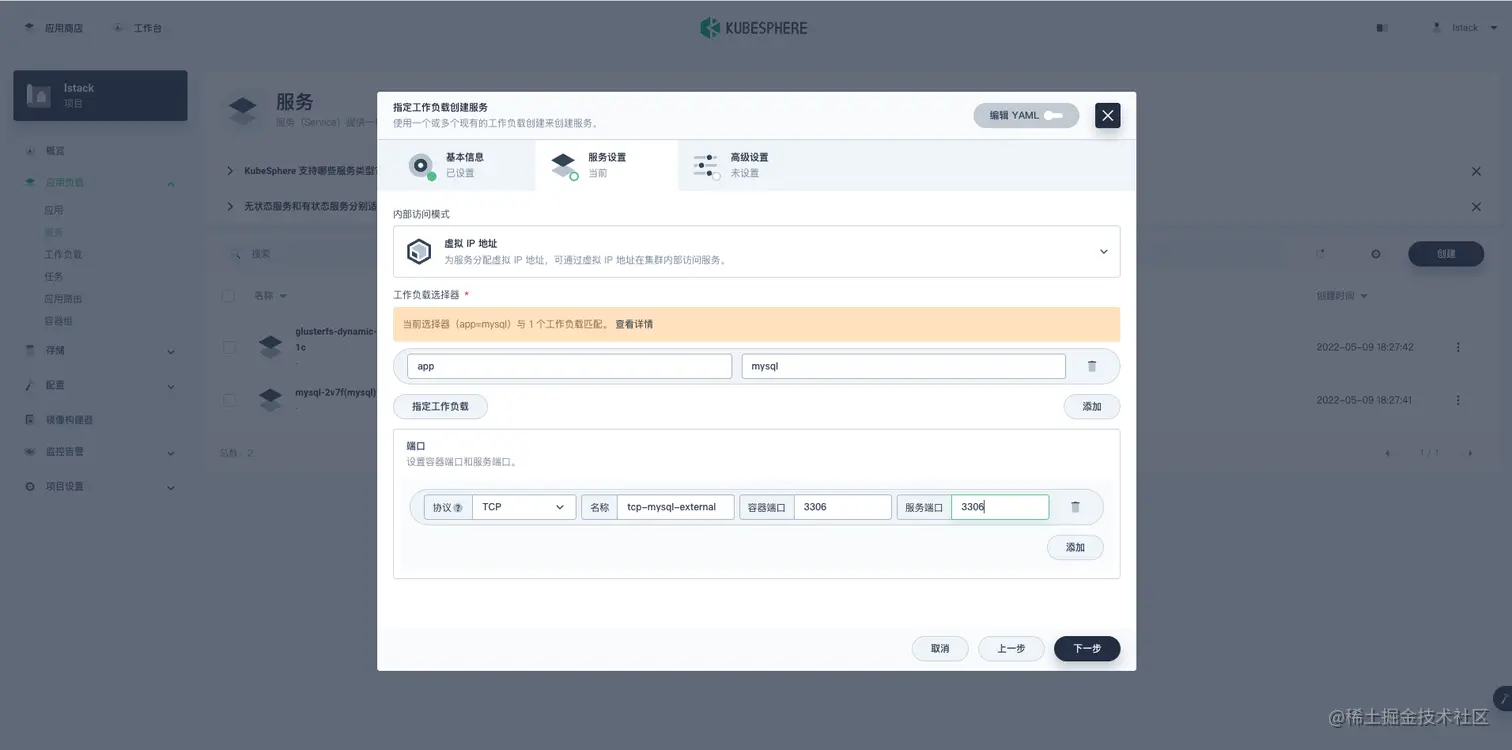
Task: Open 容器组 in the sidebar
Action: tap(59, 321)
